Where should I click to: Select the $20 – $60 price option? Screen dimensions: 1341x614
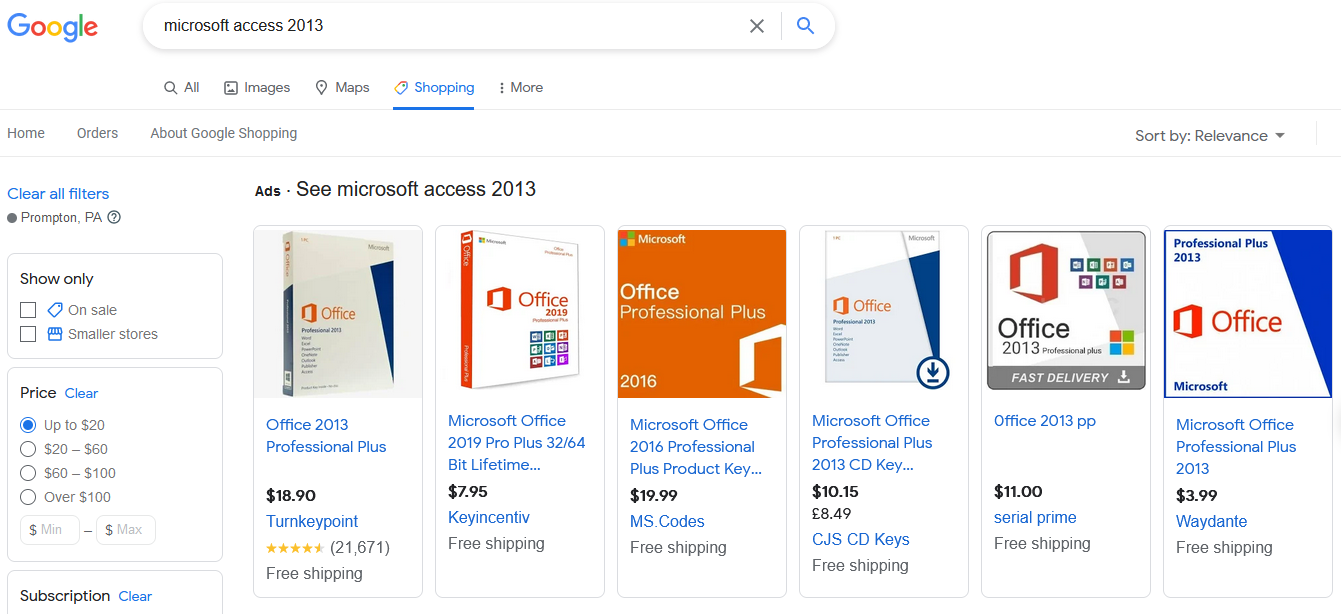pyautogui.click(x=28, y=449)
